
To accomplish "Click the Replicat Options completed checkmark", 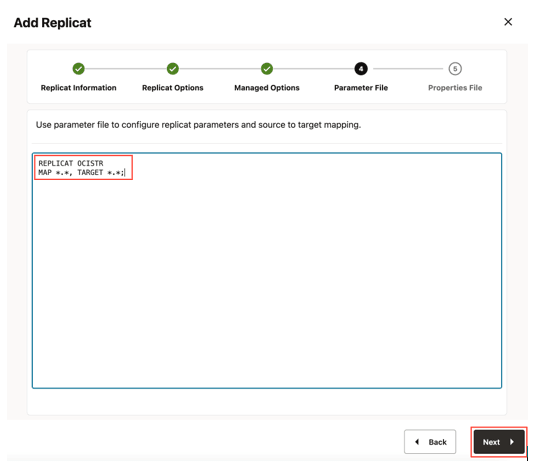I will [173, 69].
